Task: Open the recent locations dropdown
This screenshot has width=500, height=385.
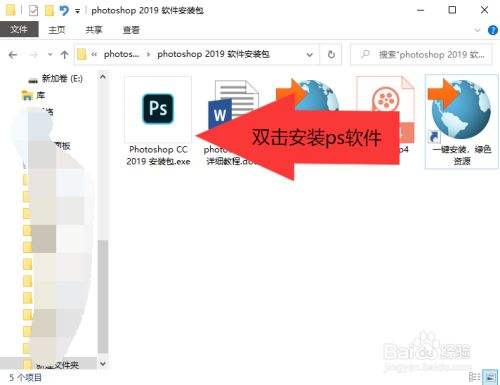Action: [x=50, y=54]
